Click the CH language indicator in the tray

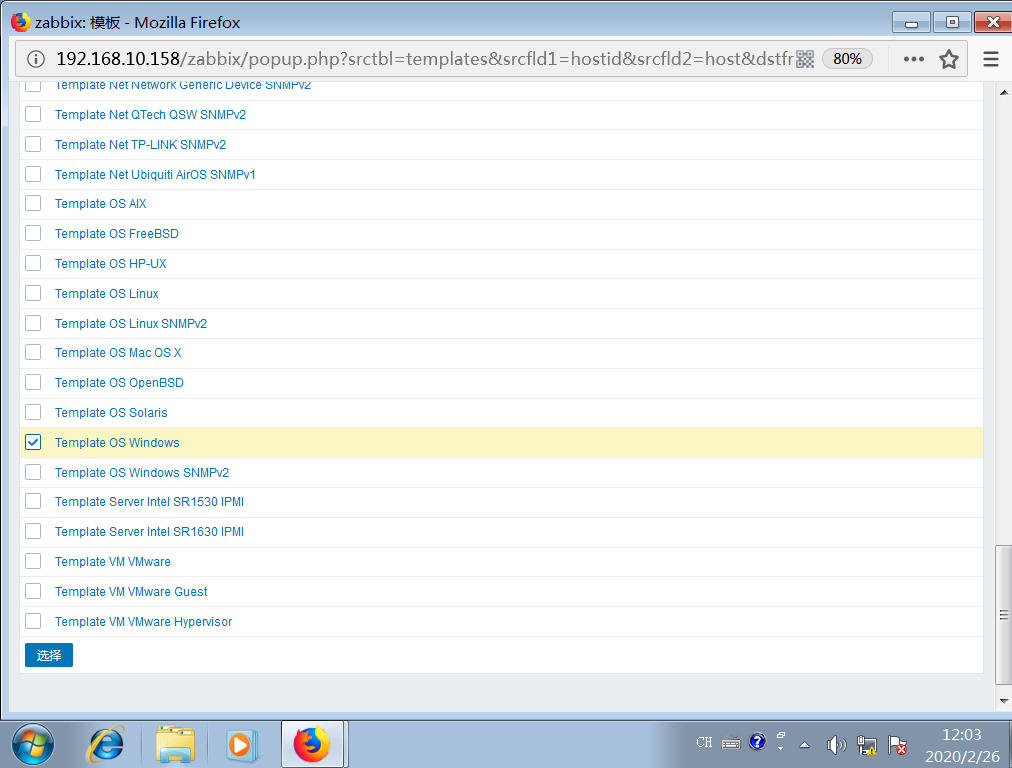click(x=704, y=743)
